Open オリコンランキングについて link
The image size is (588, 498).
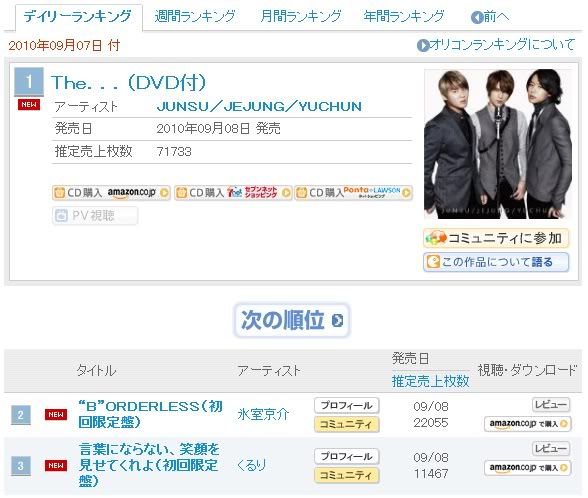click(496, 45)
